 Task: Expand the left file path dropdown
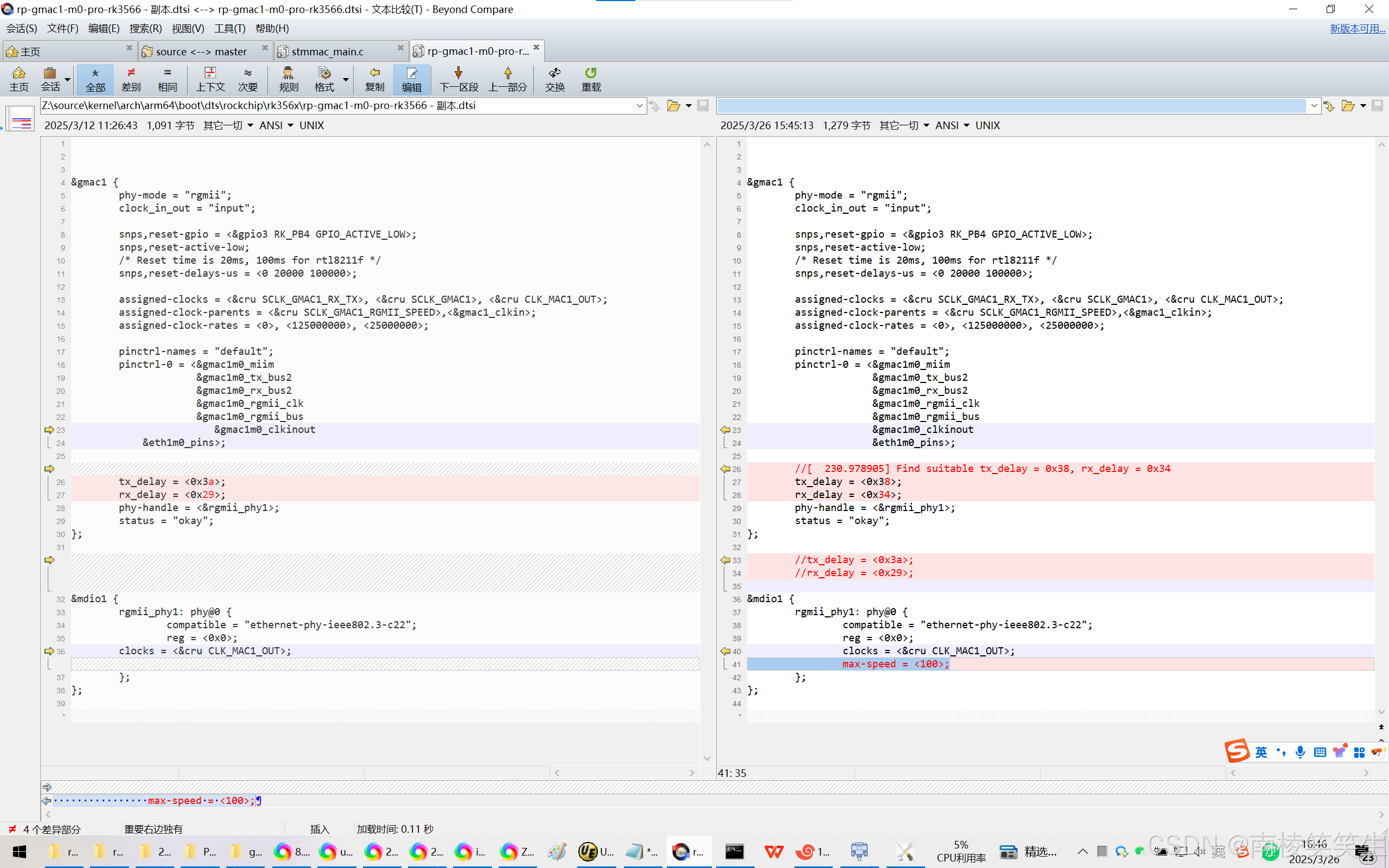[x=639, y=106]
